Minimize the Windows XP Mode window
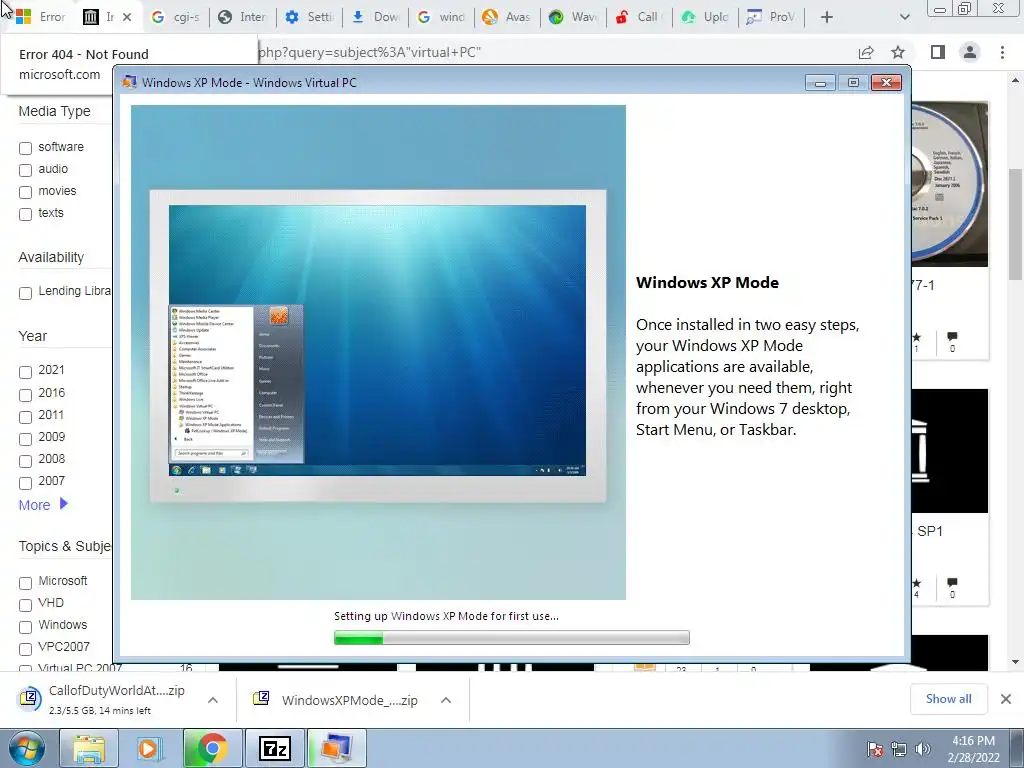The height and width of the screenshot is (768, 1024). click(x=820, y=82)
